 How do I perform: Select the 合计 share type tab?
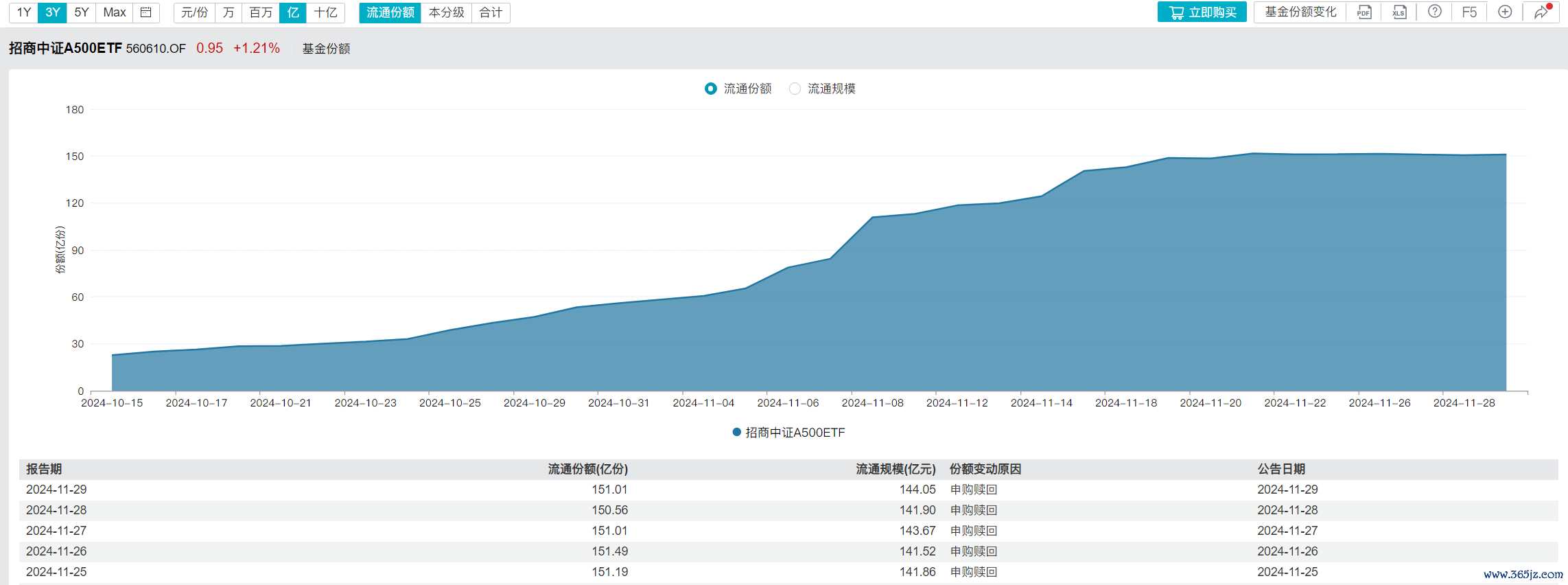tap(491, 12)
